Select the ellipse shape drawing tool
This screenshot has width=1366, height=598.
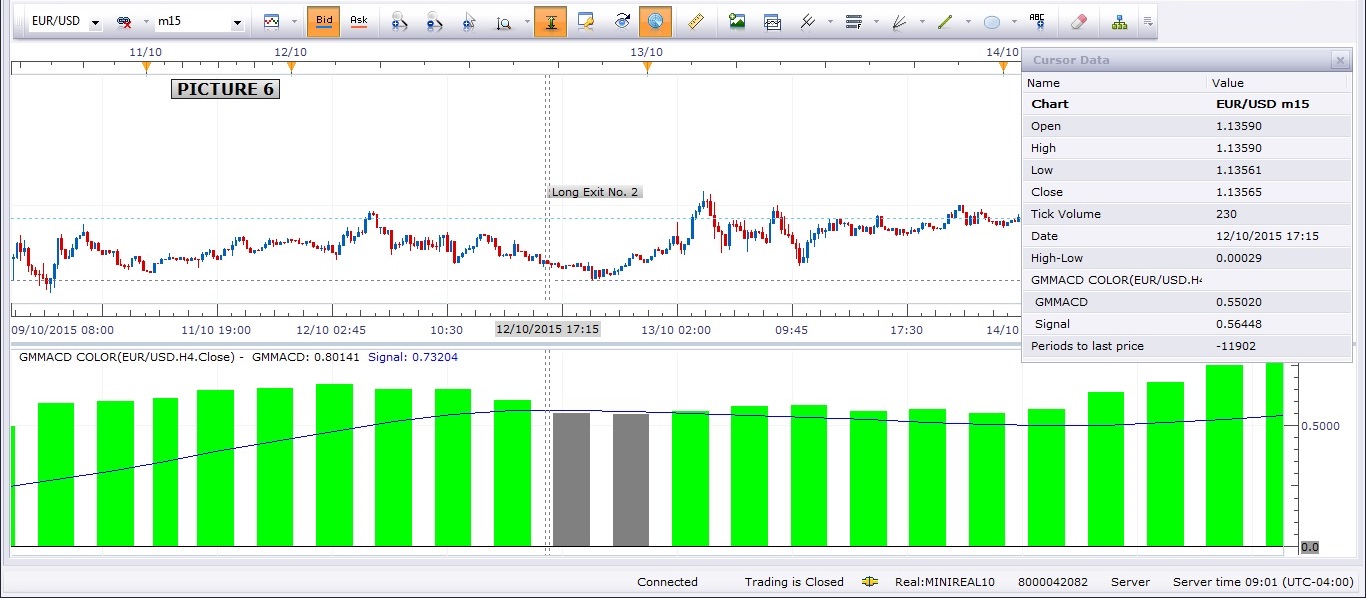[x=992, y=21]
